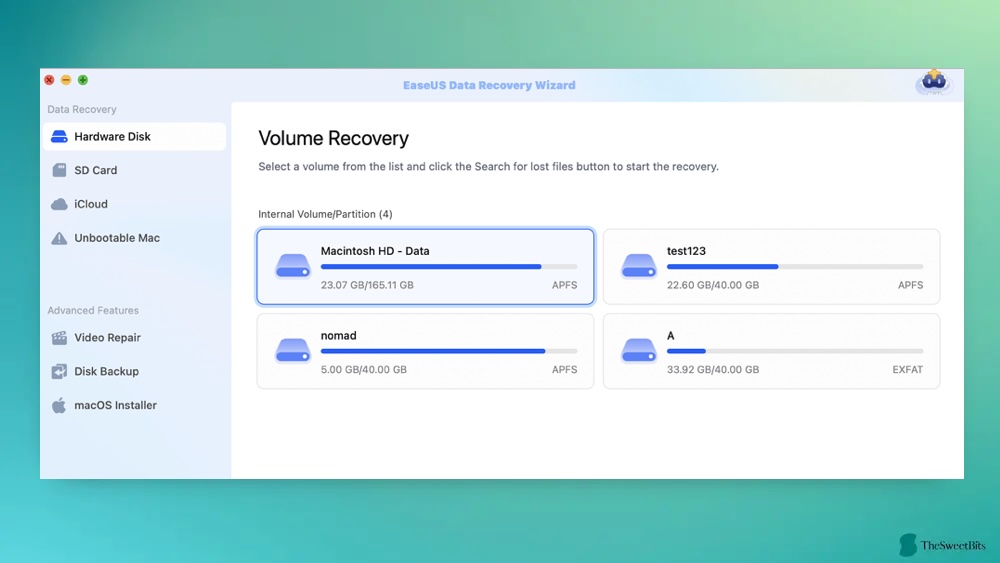Open the user avatar icon at top right
The width and height of the screenshot is (1000, 563).
coord(933,83)
